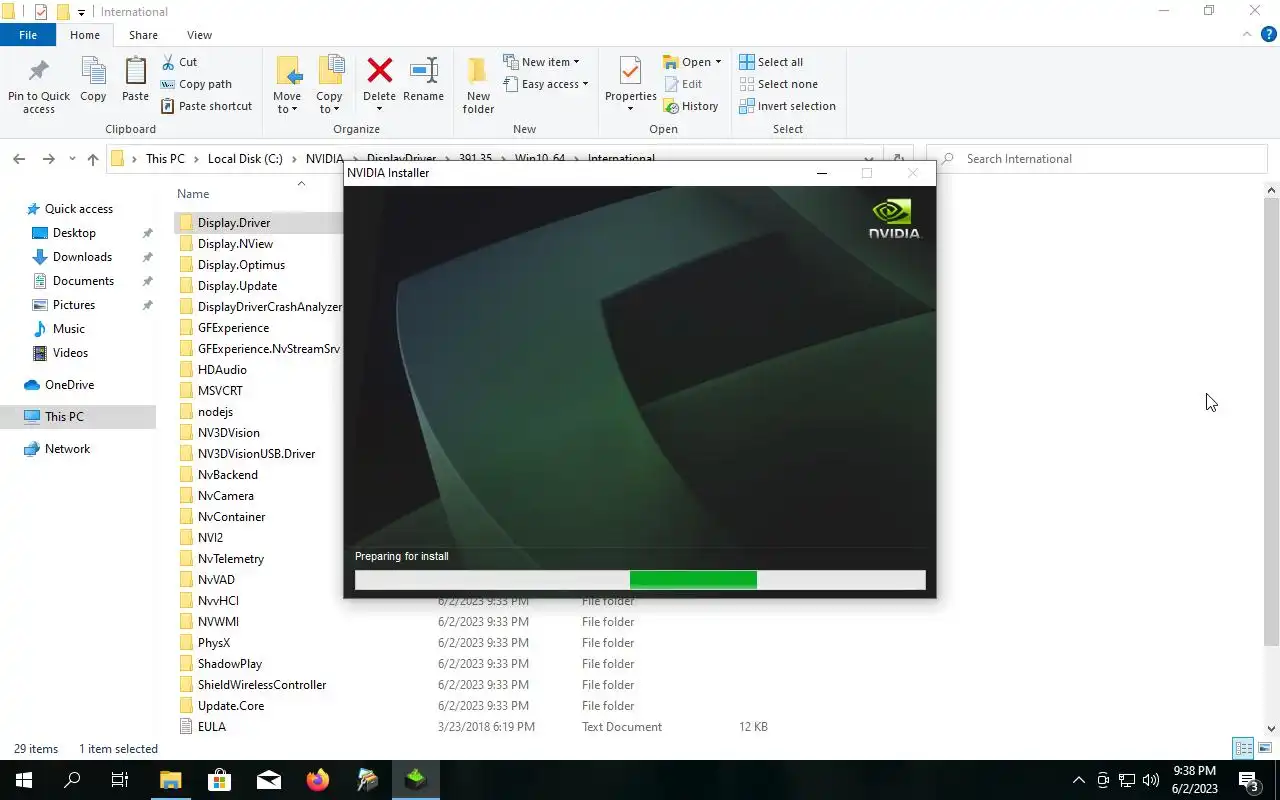Image resolution: width=1280 pixels, height=800 pixels.
Task: Click the installer progress bar
Action: pos(640,580)
